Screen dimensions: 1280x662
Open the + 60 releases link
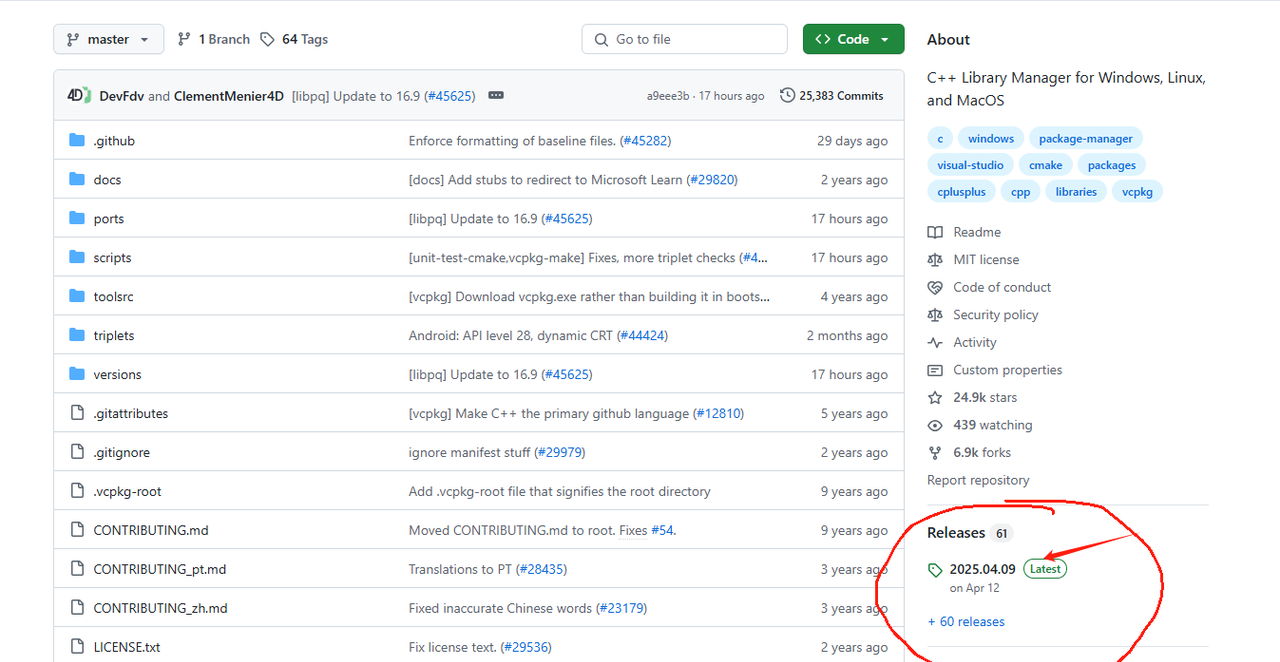(x=966, y=622)
